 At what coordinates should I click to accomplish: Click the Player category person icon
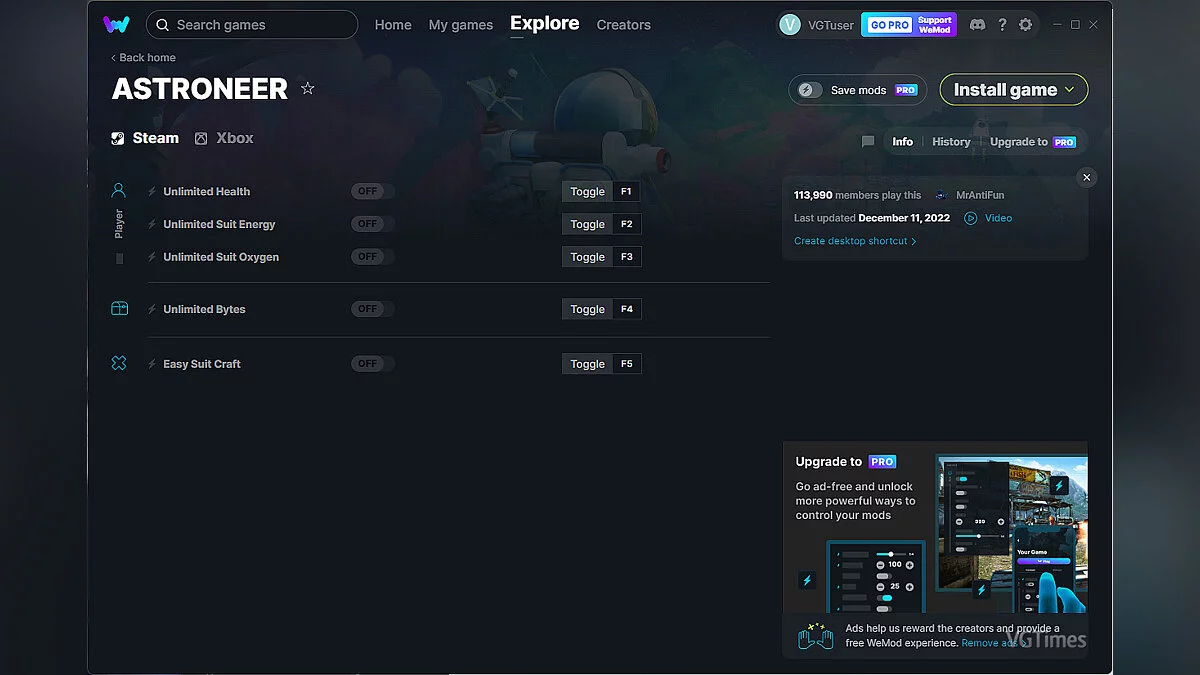coord(119,190)
